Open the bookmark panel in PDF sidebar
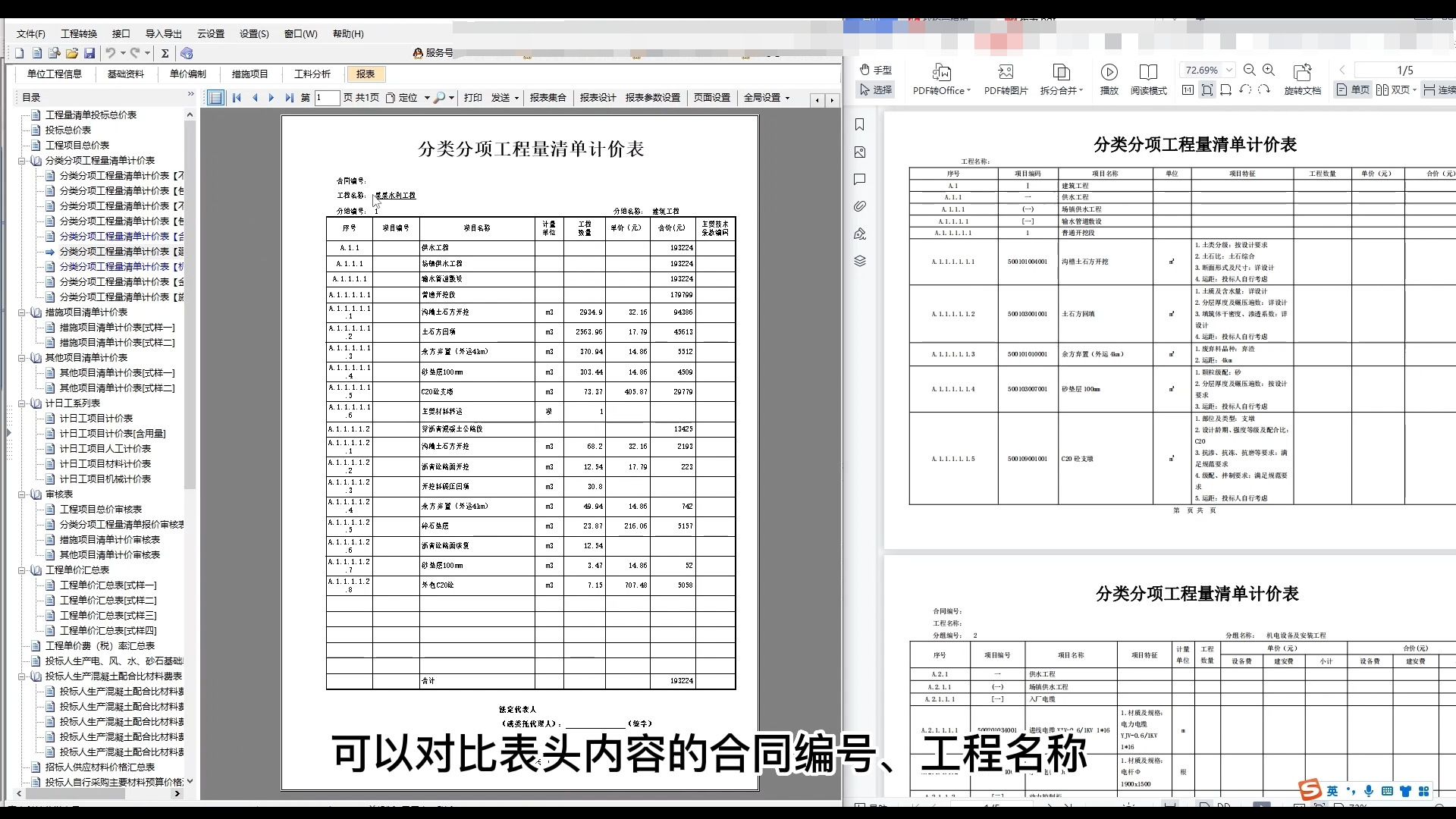1456x819 pixels. pos(860,124)
